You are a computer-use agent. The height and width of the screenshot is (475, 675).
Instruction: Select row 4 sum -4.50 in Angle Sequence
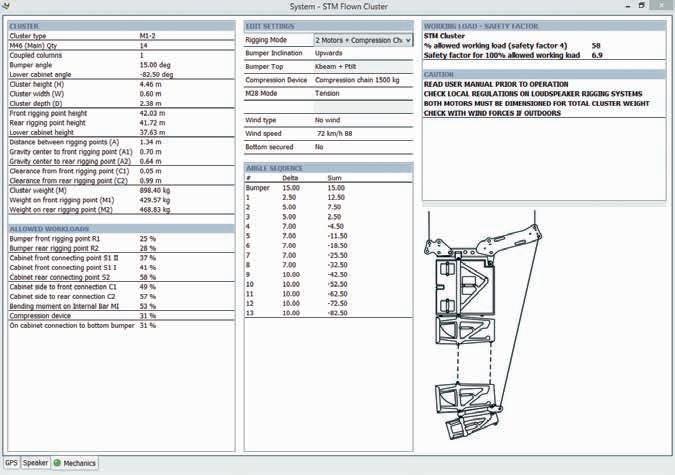pos(337,226)
